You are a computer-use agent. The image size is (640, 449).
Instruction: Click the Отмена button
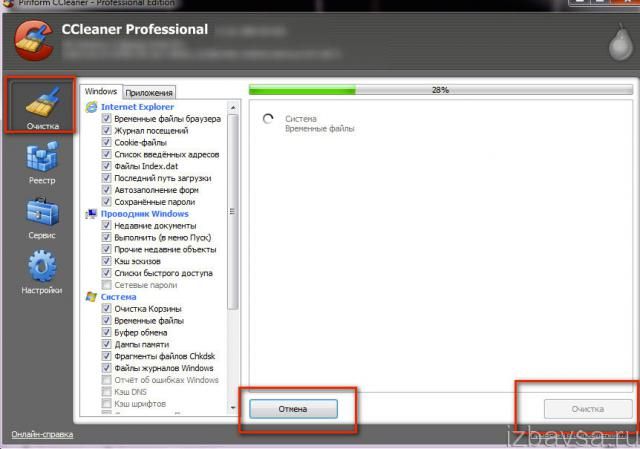(x=293, y=409)
